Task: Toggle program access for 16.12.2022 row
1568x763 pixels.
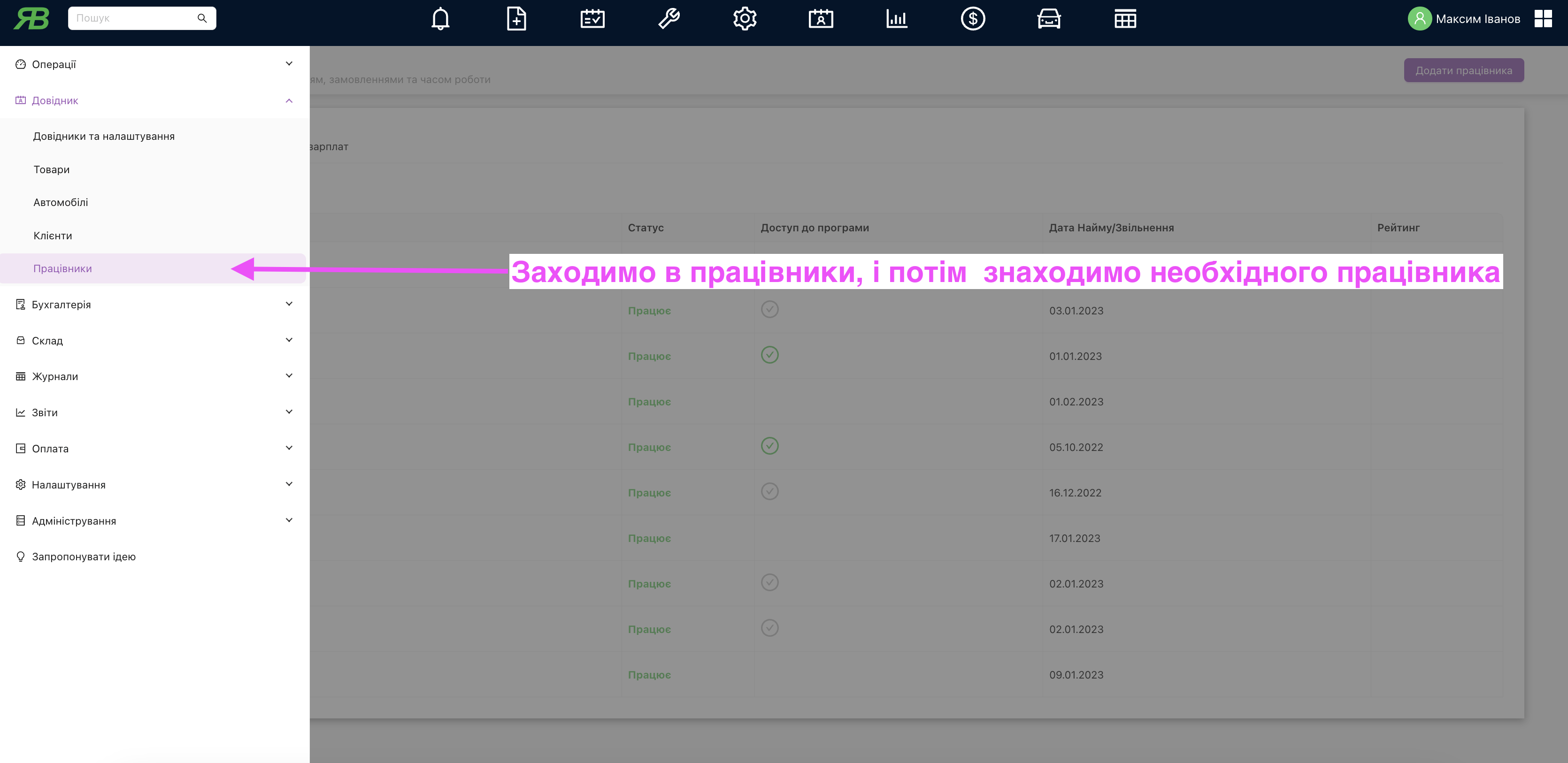Action: tap(769, 491)
